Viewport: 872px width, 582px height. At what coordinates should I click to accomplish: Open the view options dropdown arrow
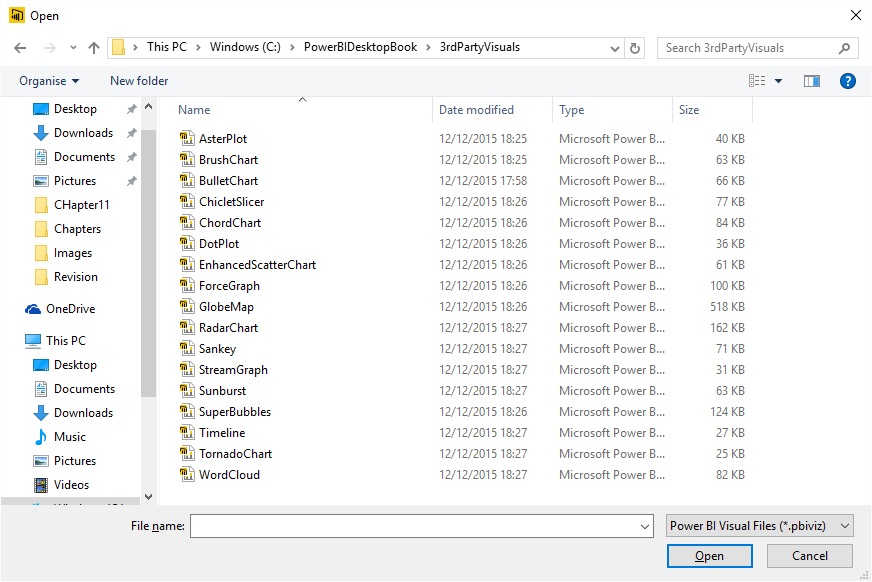pos(779,81)
